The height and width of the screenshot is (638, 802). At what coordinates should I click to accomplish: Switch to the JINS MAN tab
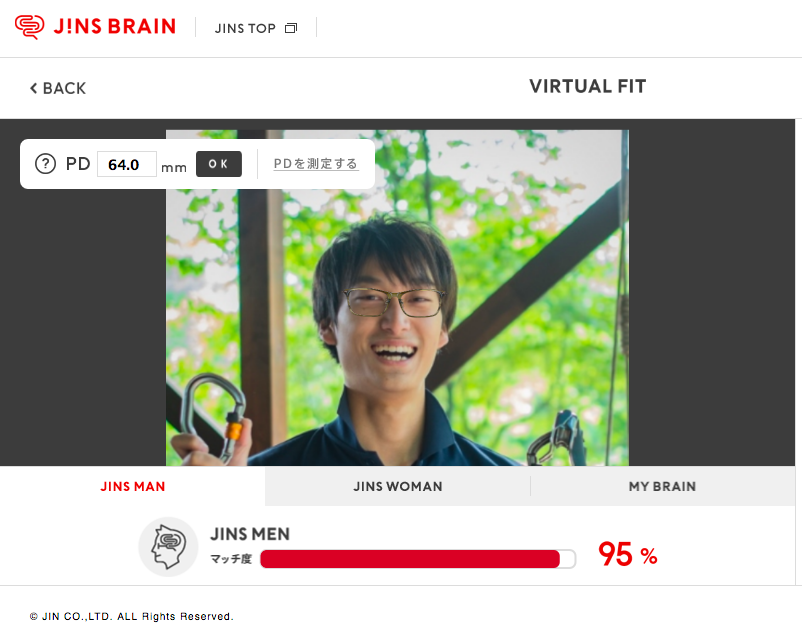132,486
